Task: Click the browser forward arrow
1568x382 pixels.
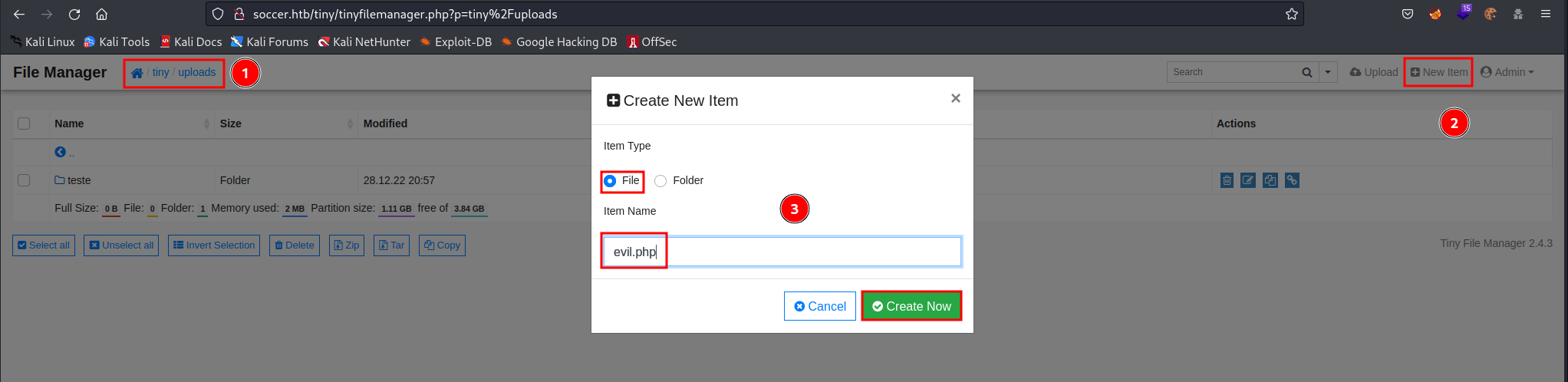Action: 47,14
